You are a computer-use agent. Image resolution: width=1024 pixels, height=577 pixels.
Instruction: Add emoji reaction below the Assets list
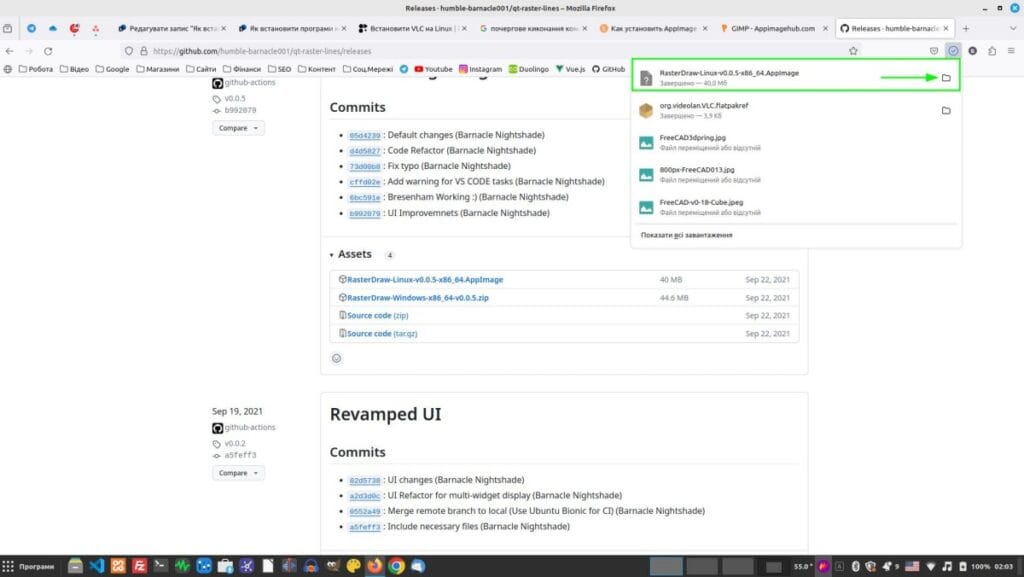pos(337,357)
